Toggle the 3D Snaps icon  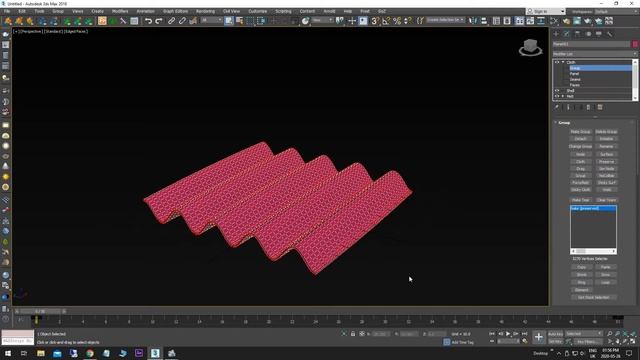point(375,21)
